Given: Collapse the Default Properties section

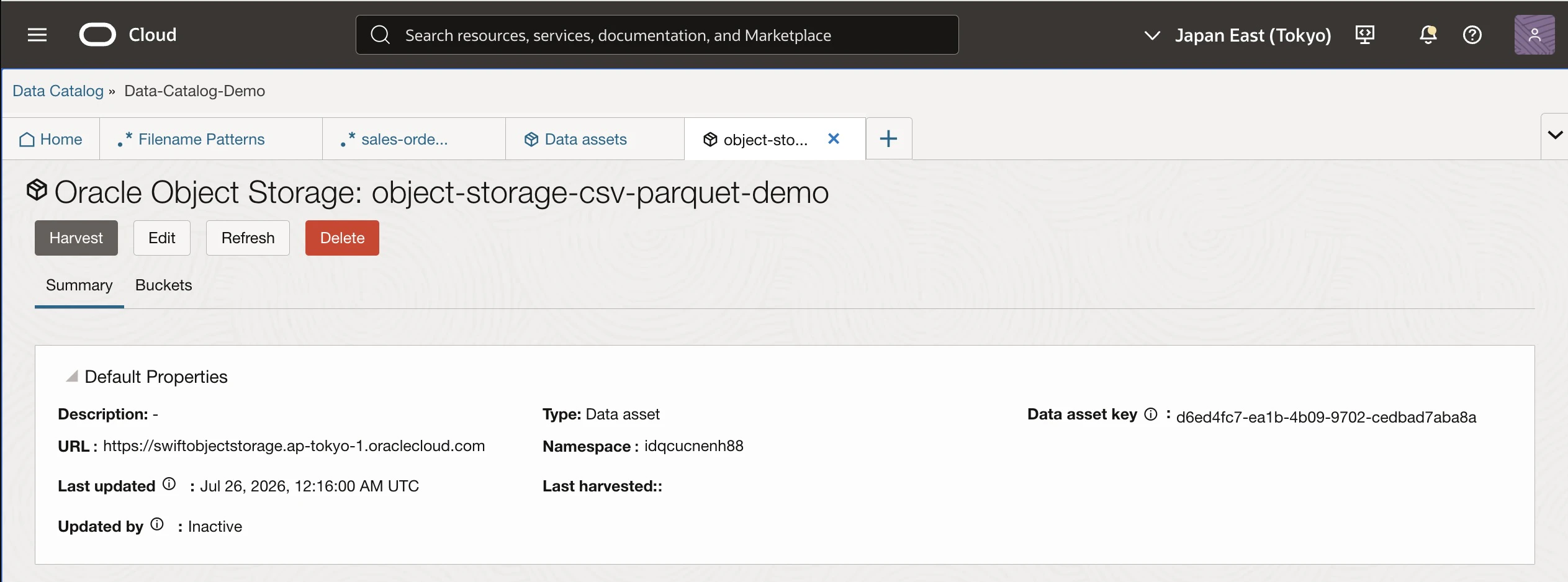Looking at the screenshot, I should pyautogui.click(x=72, y=377).
